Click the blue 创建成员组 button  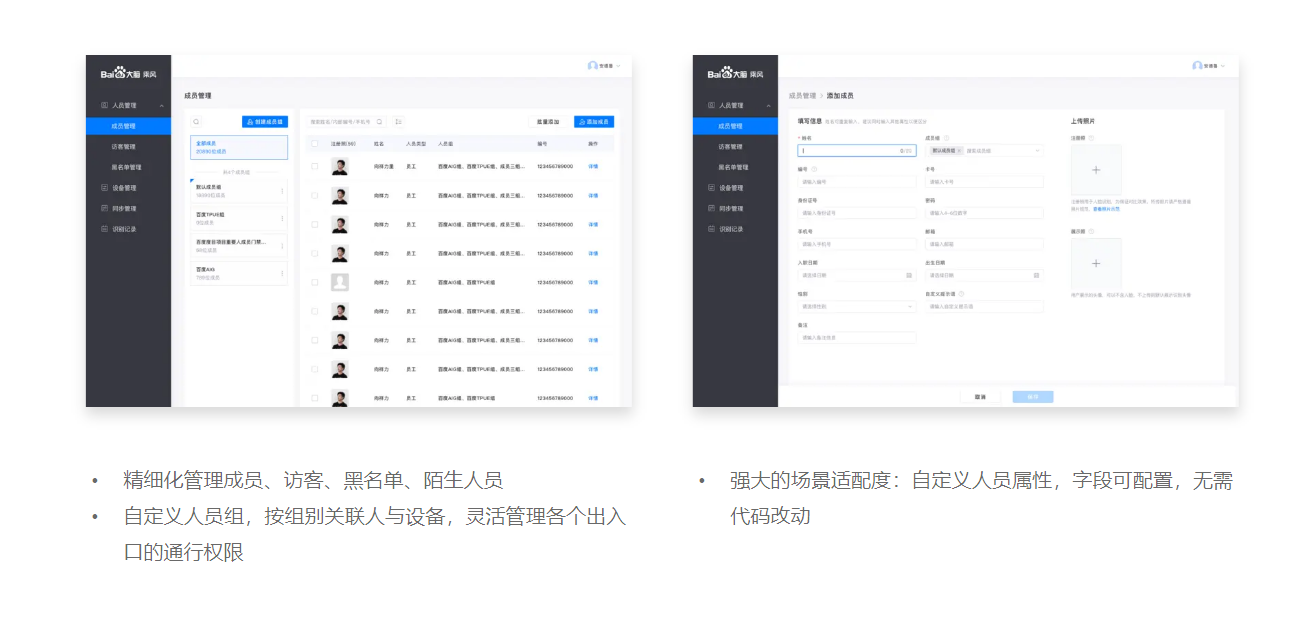pos(265,122)
